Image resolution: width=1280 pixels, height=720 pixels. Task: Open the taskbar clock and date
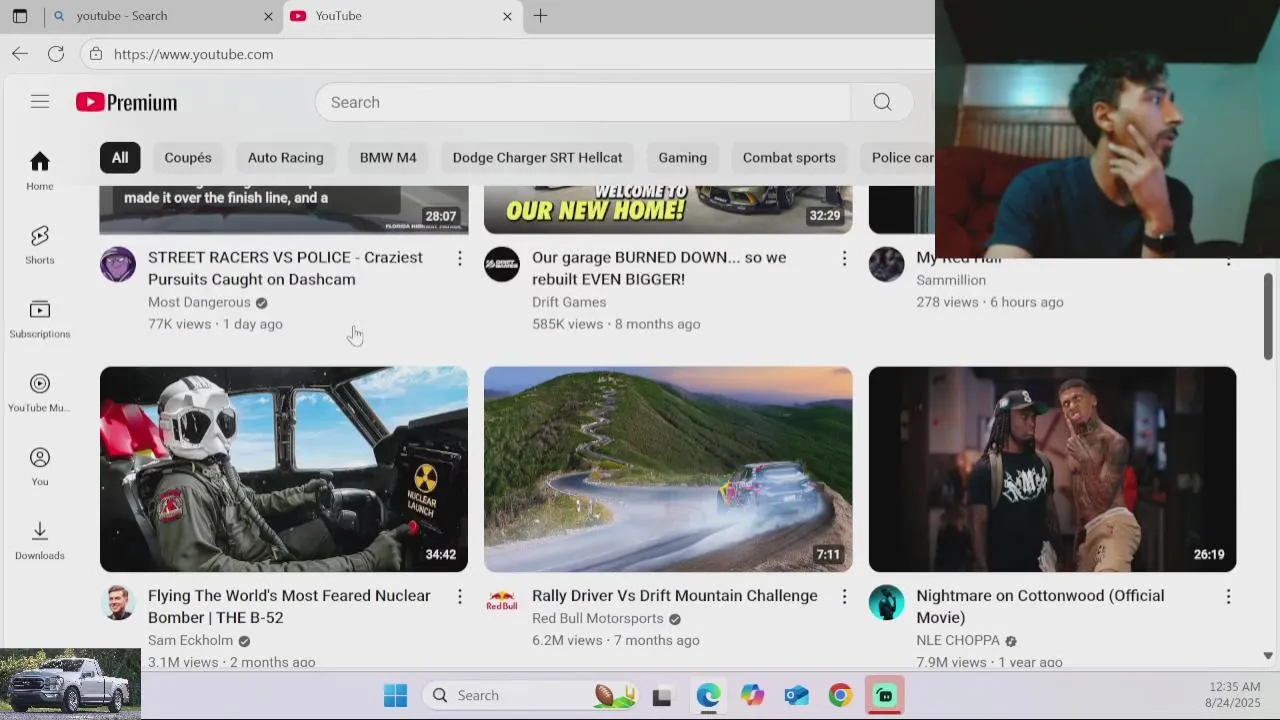tap(1234, 695)
